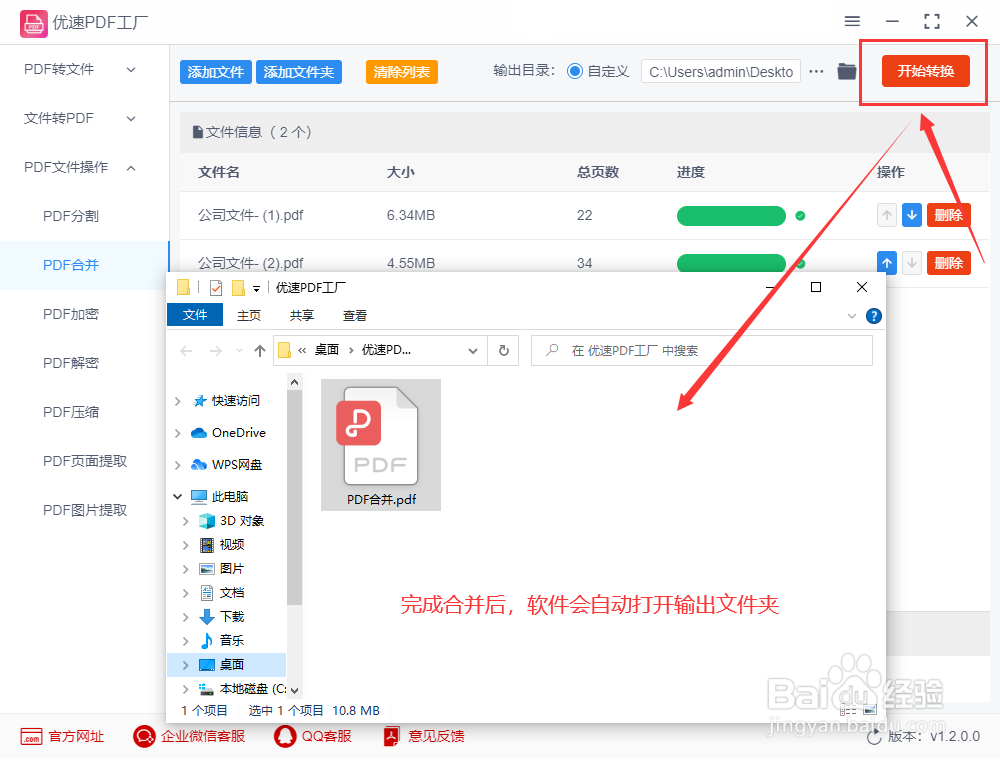1000x760 pixels.
Task: Collapse 此电脑 in the navigation tree
Action: (177, 497)
